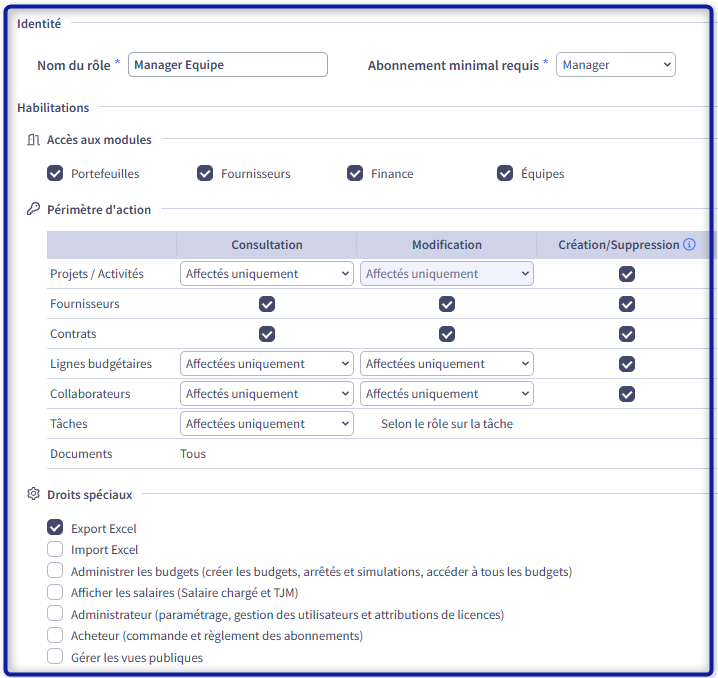This screenshot has width=718, height=678.
Task: Click the Projets / Activités row label
Action: pos(97,274)
